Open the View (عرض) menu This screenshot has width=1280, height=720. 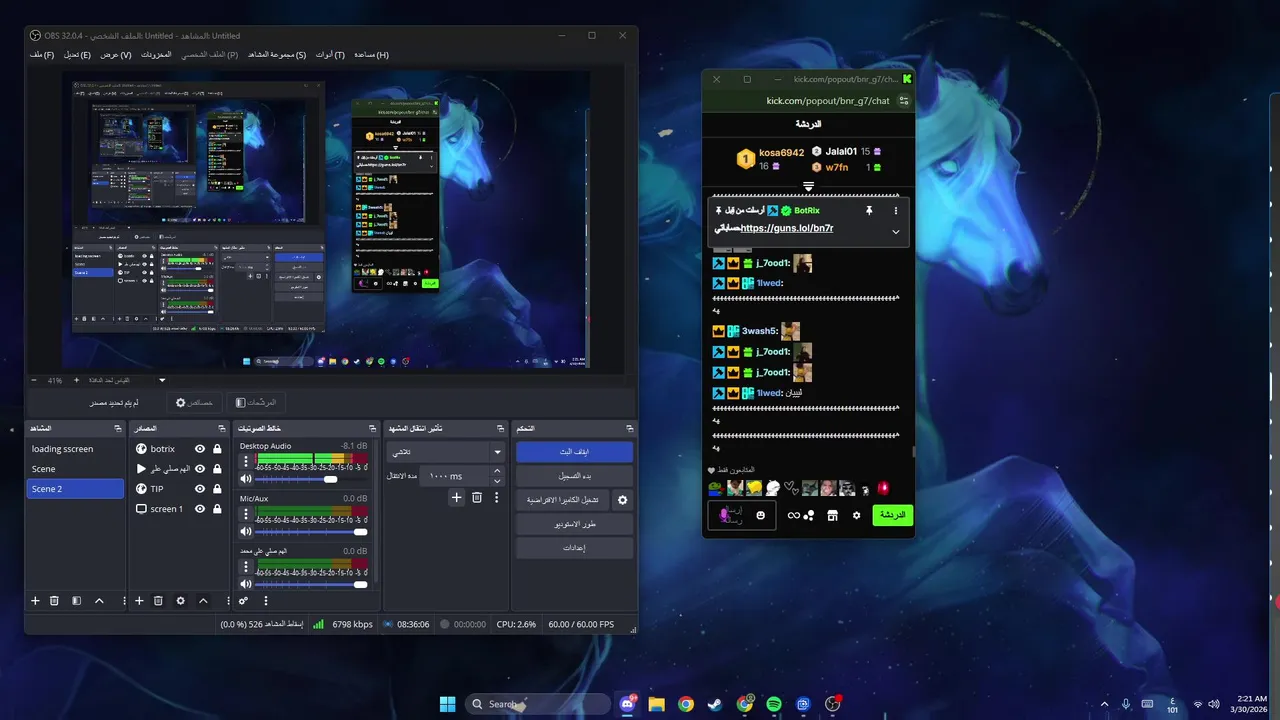(116, 55)
